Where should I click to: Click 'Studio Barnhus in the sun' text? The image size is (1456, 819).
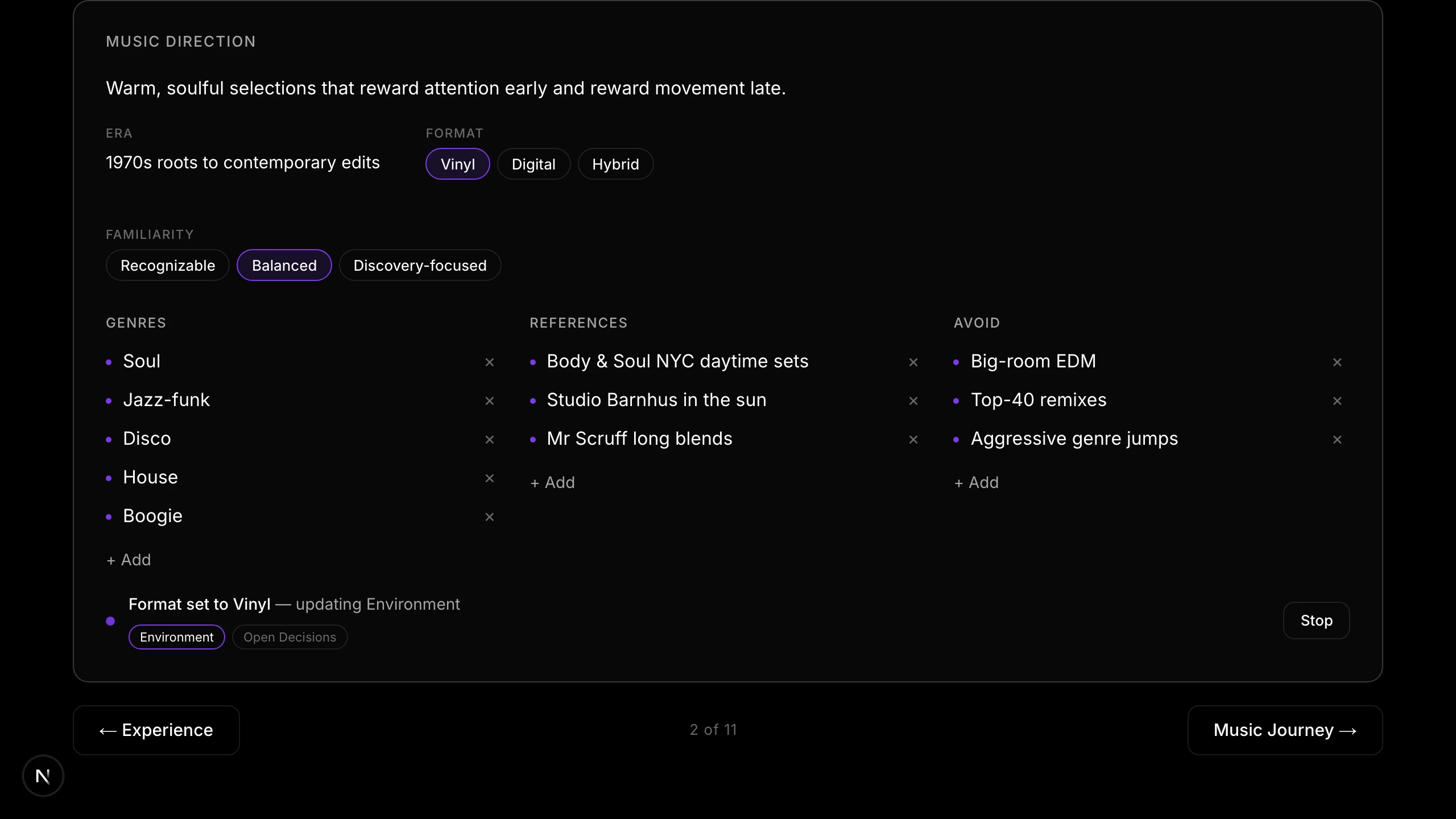click(x=656, y=400)
